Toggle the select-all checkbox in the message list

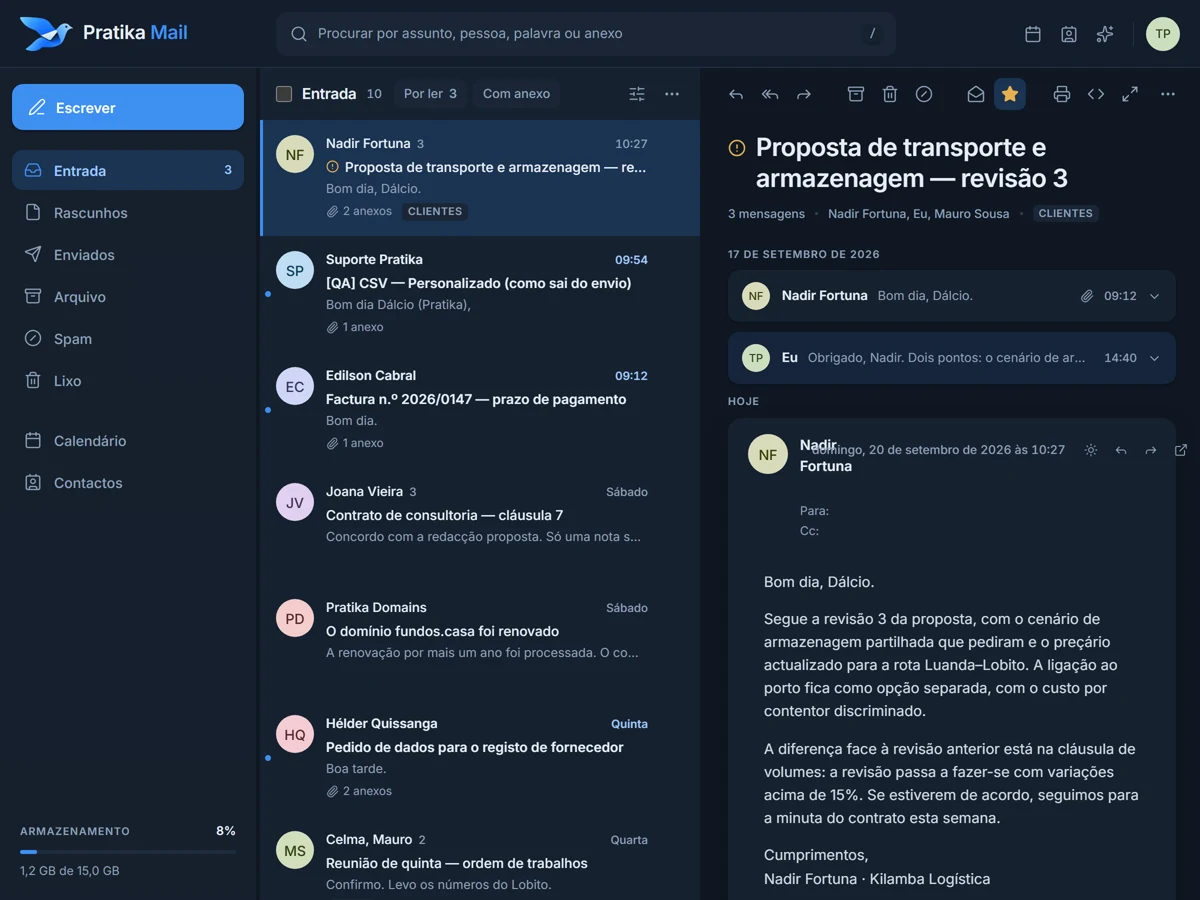click(284, 94)
